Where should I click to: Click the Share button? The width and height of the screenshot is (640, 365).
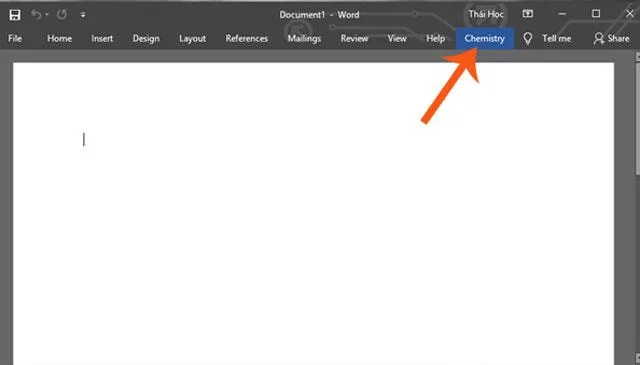click(x=611, y=38)
